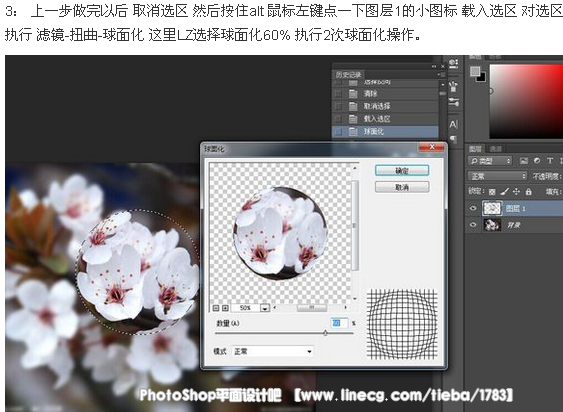Open the 正常 layer blend mode dropdown
563x412 pixels.
click(498, 176)
